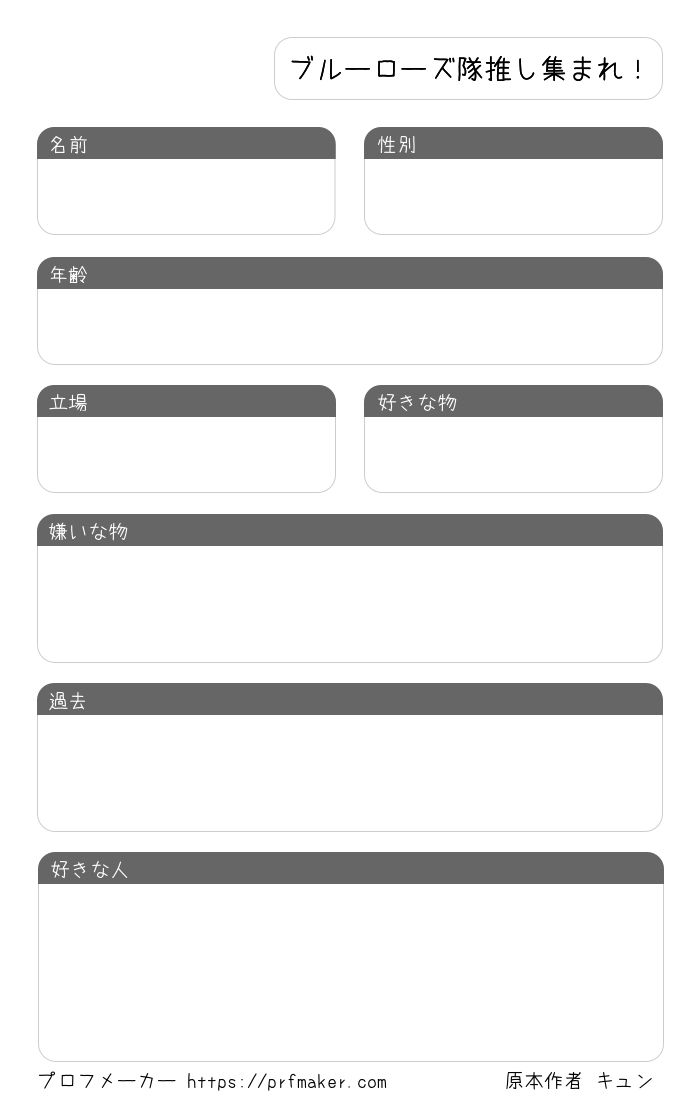Click the 好きな物 input box

(x=513, y=455)
